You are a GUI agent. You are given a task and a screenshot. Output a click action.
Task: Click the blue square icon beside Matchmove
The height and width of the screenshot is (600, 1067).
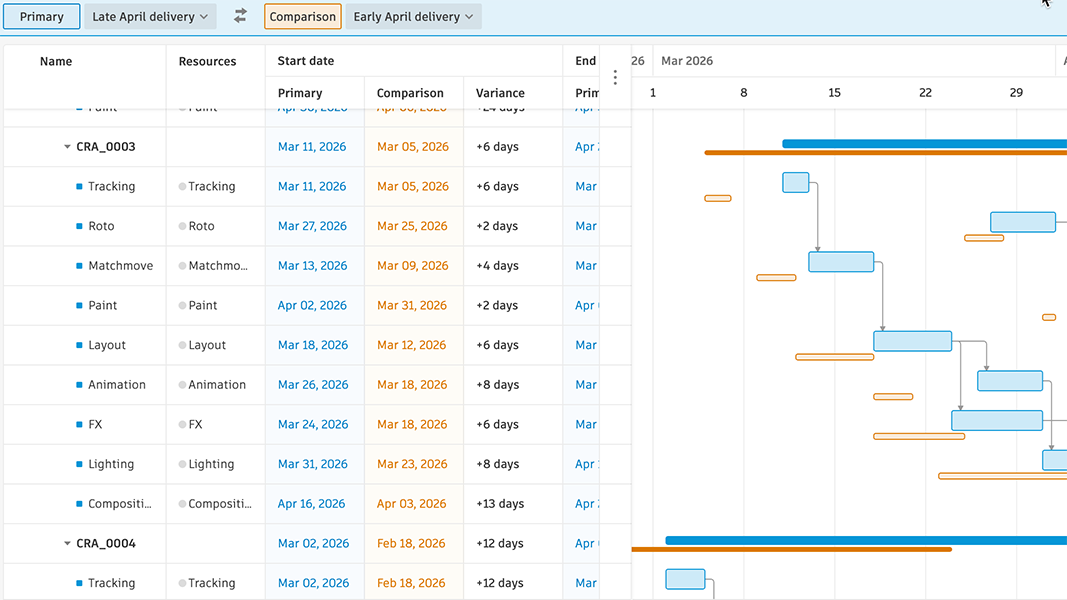(x=80, y=266)
